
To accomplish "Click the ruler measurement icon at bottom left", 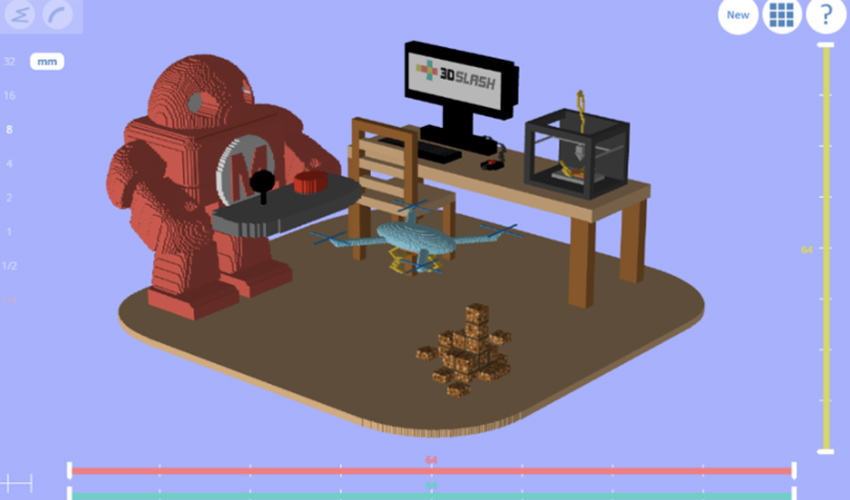I will tap(16, 484).
